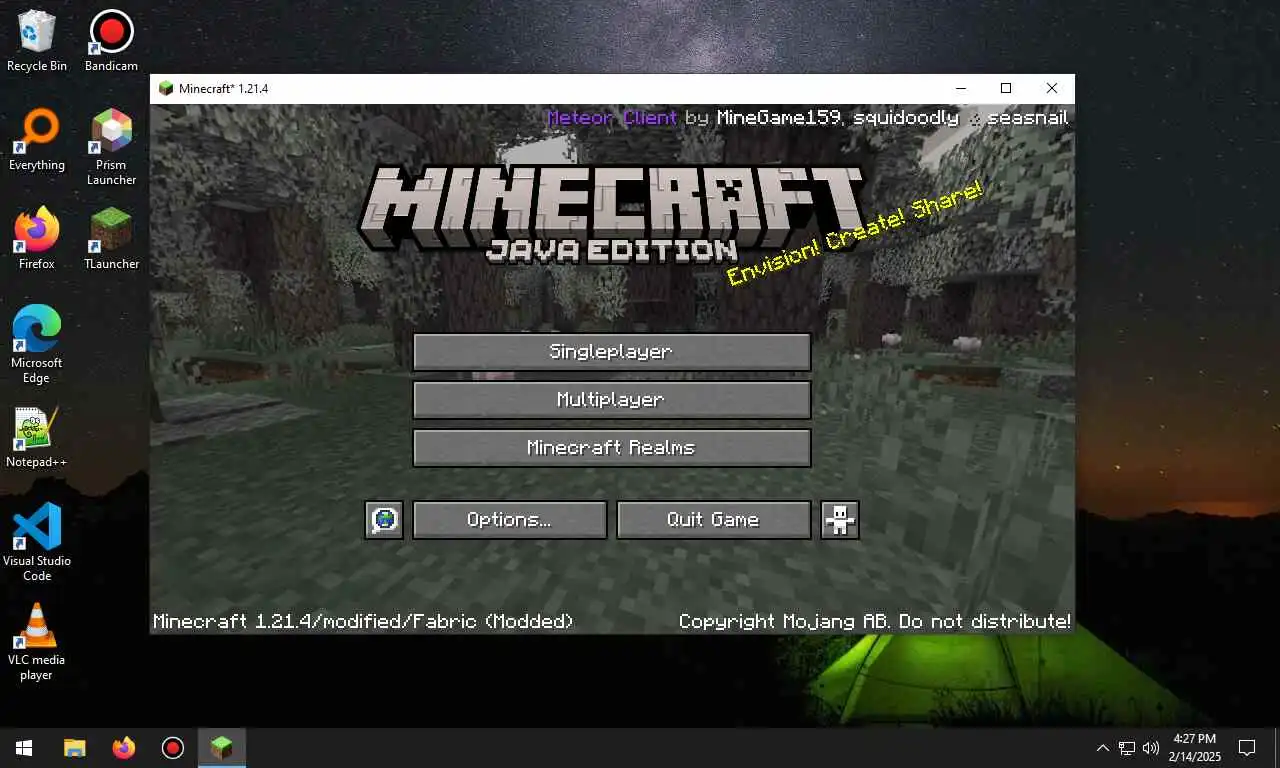The image size is (1280, 768).
Task: Select the Firefox desktop shortcut
Action: 37,240
